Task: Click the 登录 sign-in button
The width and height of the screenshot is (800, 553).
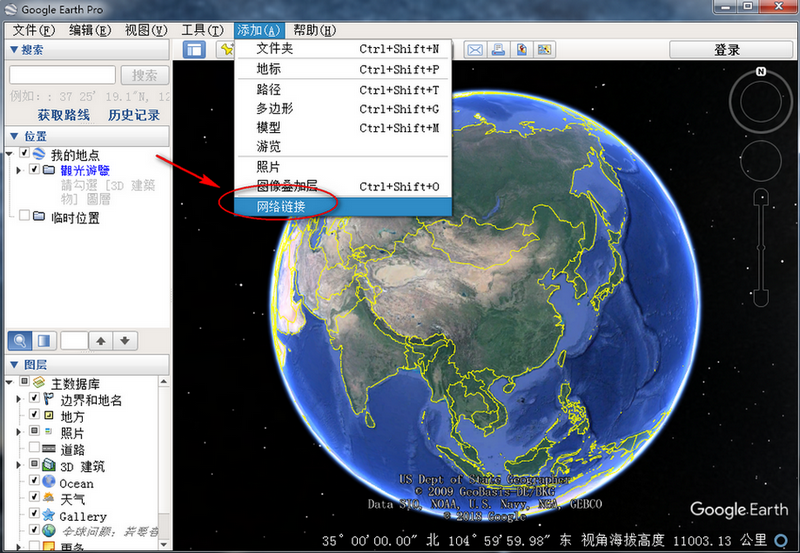Action: tap(727, 50)
